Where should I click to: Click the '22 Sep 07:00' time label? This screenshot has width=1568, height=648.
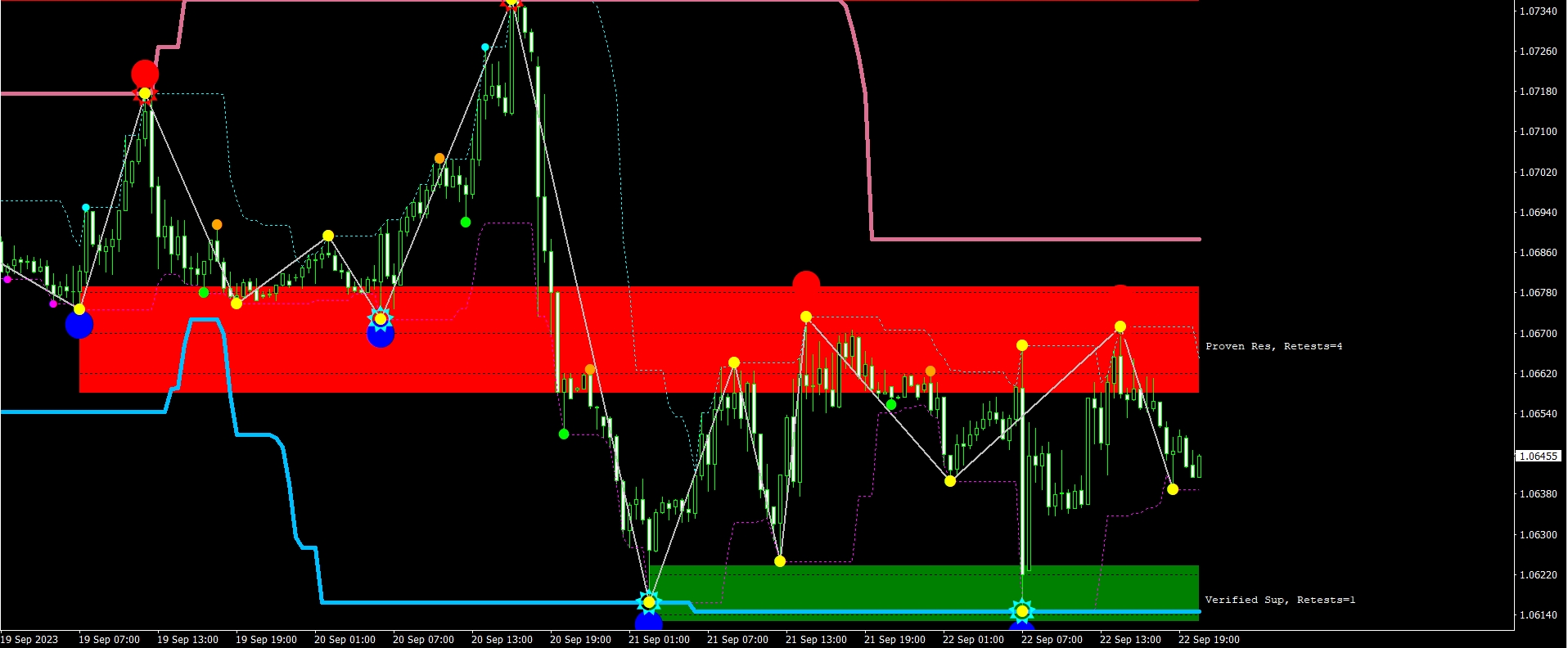[x=1052, y=640]
